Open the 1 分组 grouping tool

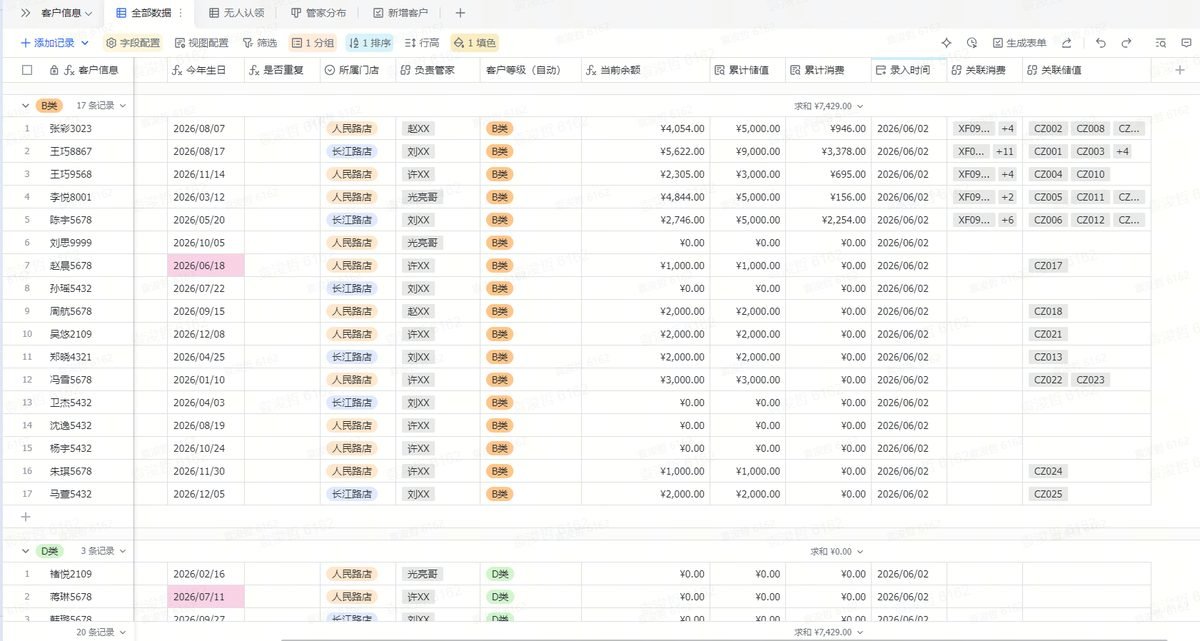(313, 43)
